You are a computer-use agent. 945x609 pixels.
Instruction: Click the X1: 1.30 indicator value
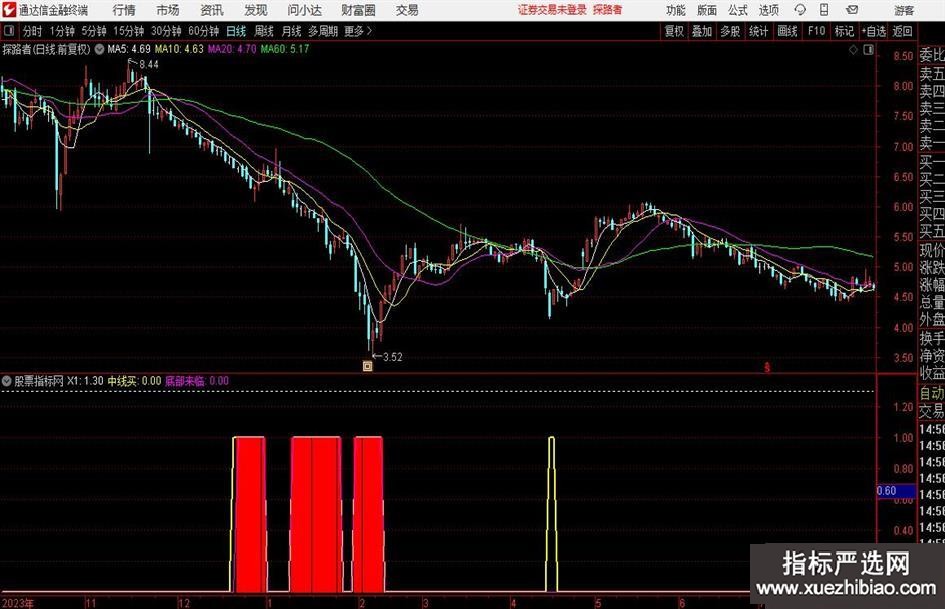click(x=85, y=381)
